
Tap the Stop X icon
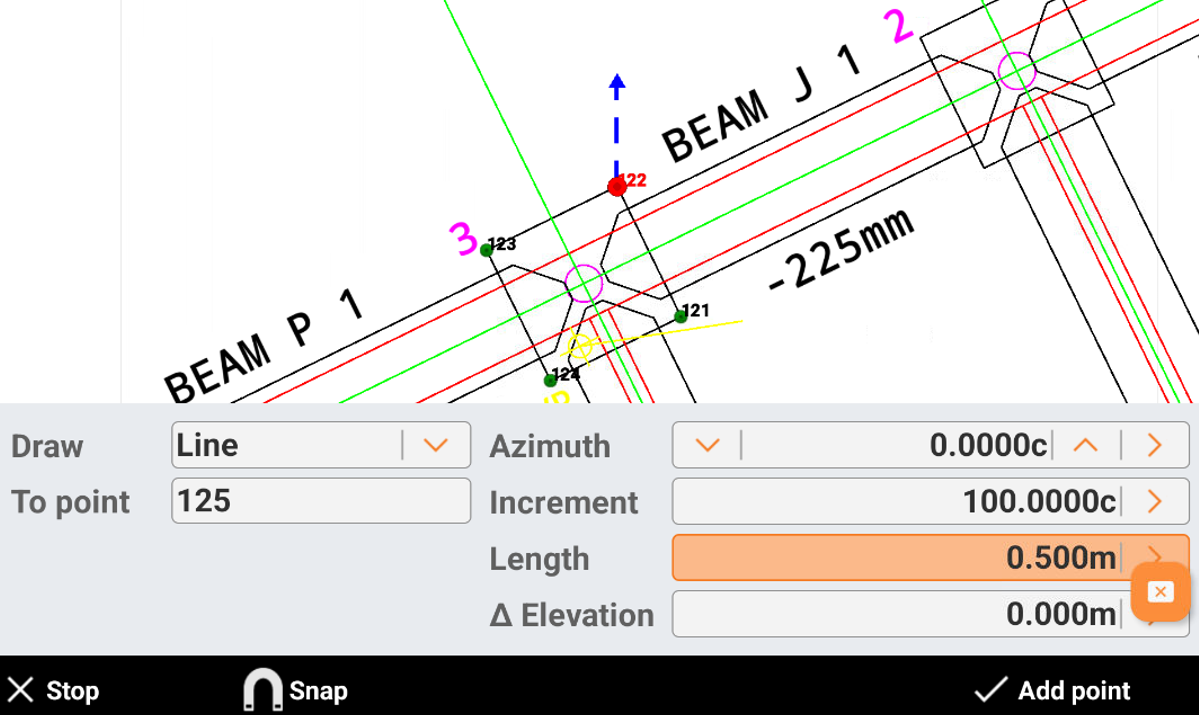[21, 689]
